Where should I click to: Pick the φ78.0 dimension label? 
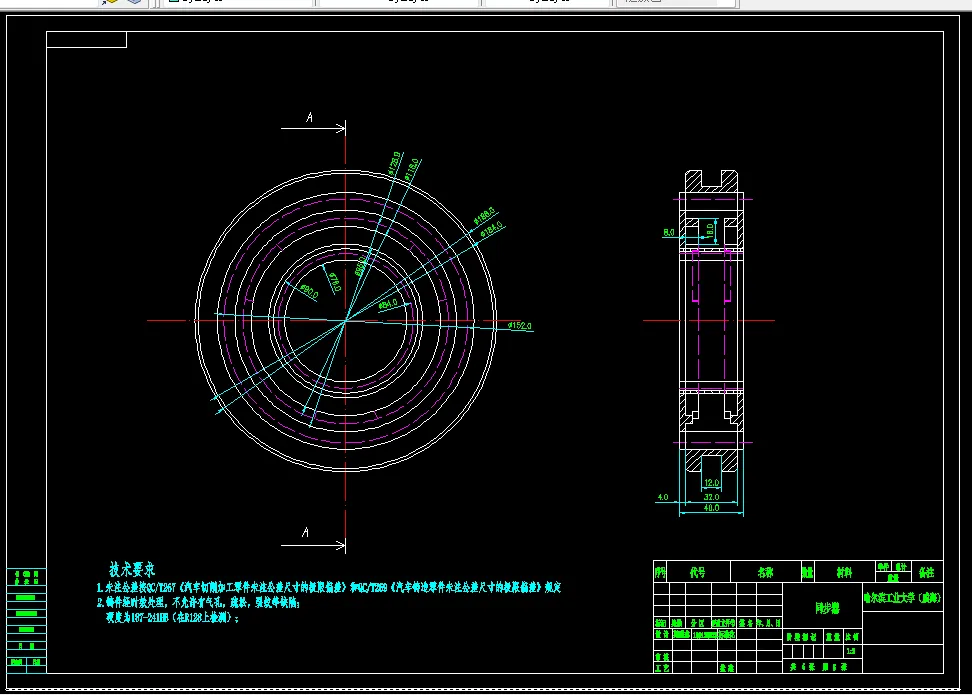point(334,282)
